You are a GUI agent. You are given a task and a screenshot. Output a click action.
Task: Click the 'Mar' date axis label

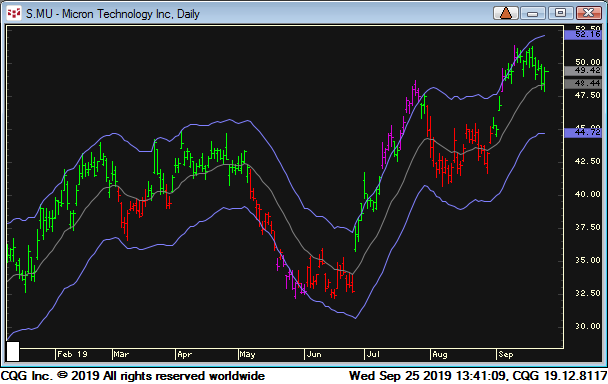click(121, 354)
